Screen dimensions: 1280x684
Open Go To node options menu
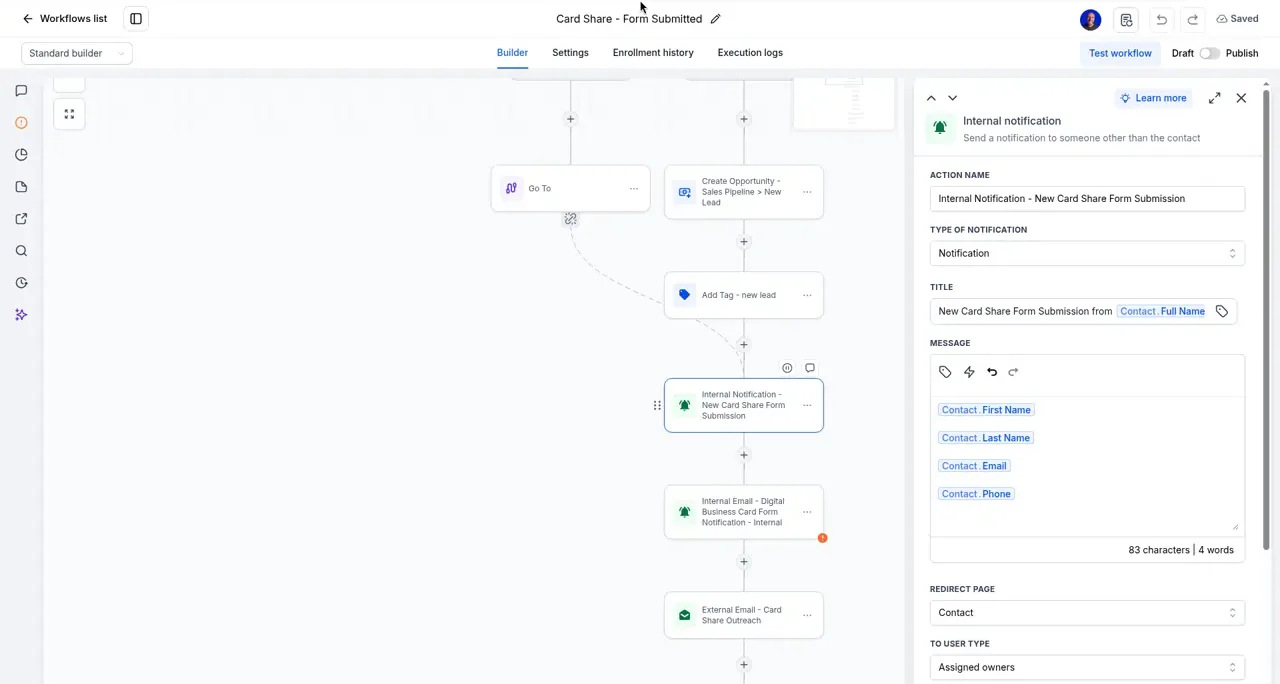[634, 189]
